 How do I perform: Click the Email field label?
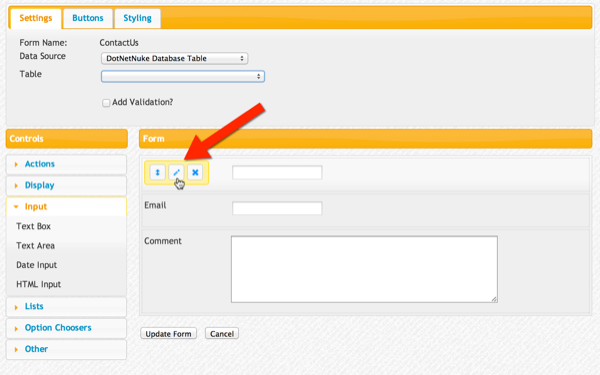[155, 205]
